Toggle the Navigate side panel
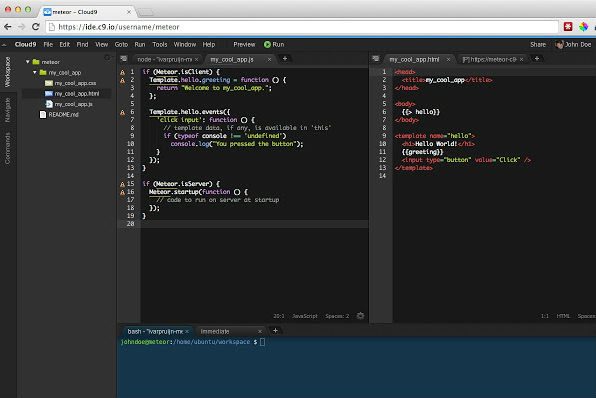 coord(7,110)
